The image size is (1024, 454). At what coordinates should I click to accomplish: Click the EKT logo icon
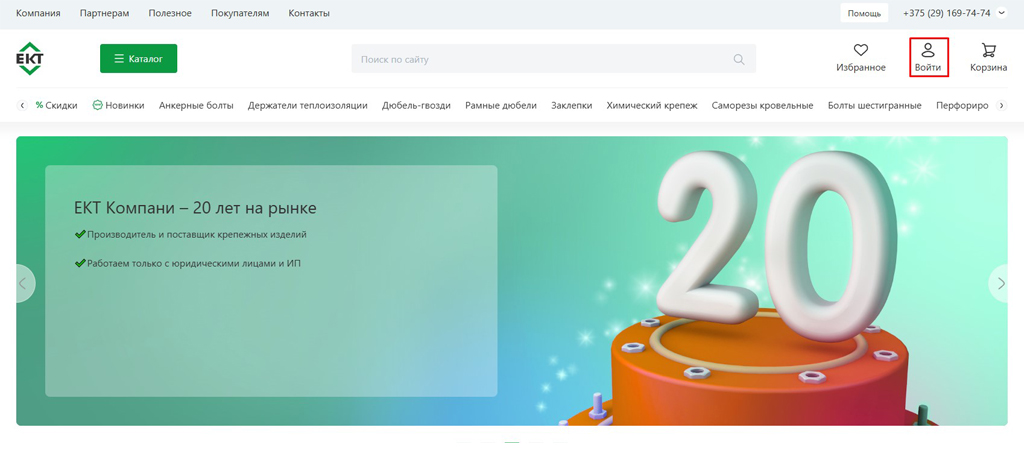point(30,59)
